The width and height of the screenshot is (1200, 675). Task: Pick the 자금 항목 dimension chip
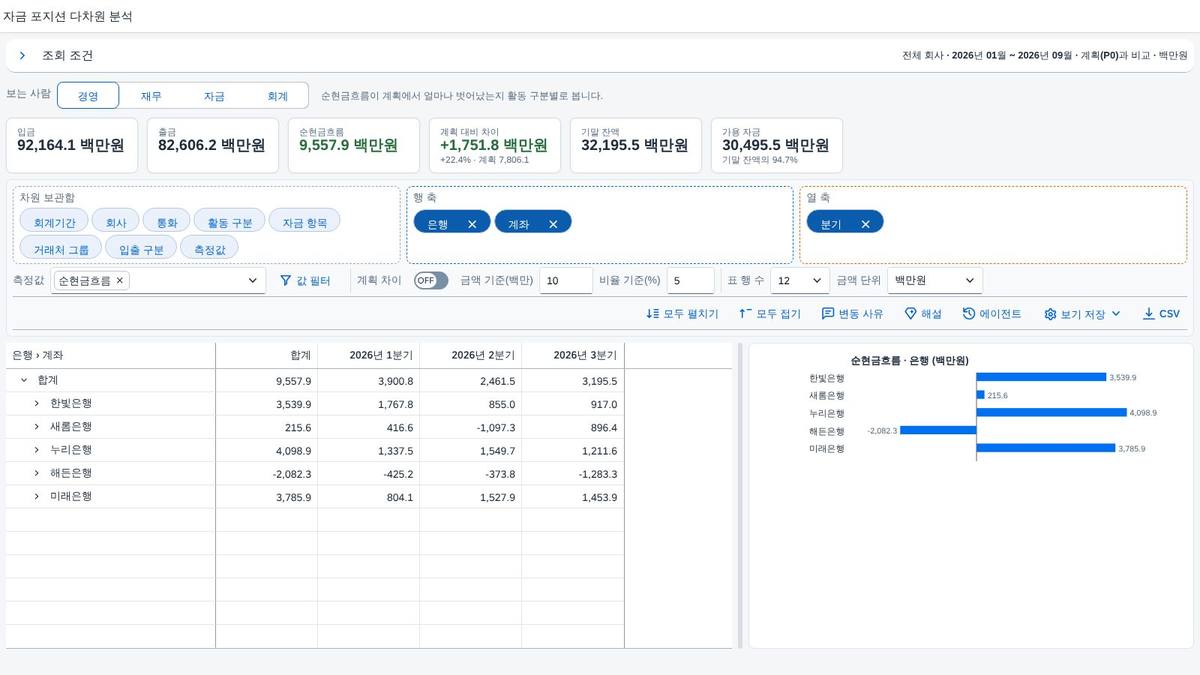[305, 221]
